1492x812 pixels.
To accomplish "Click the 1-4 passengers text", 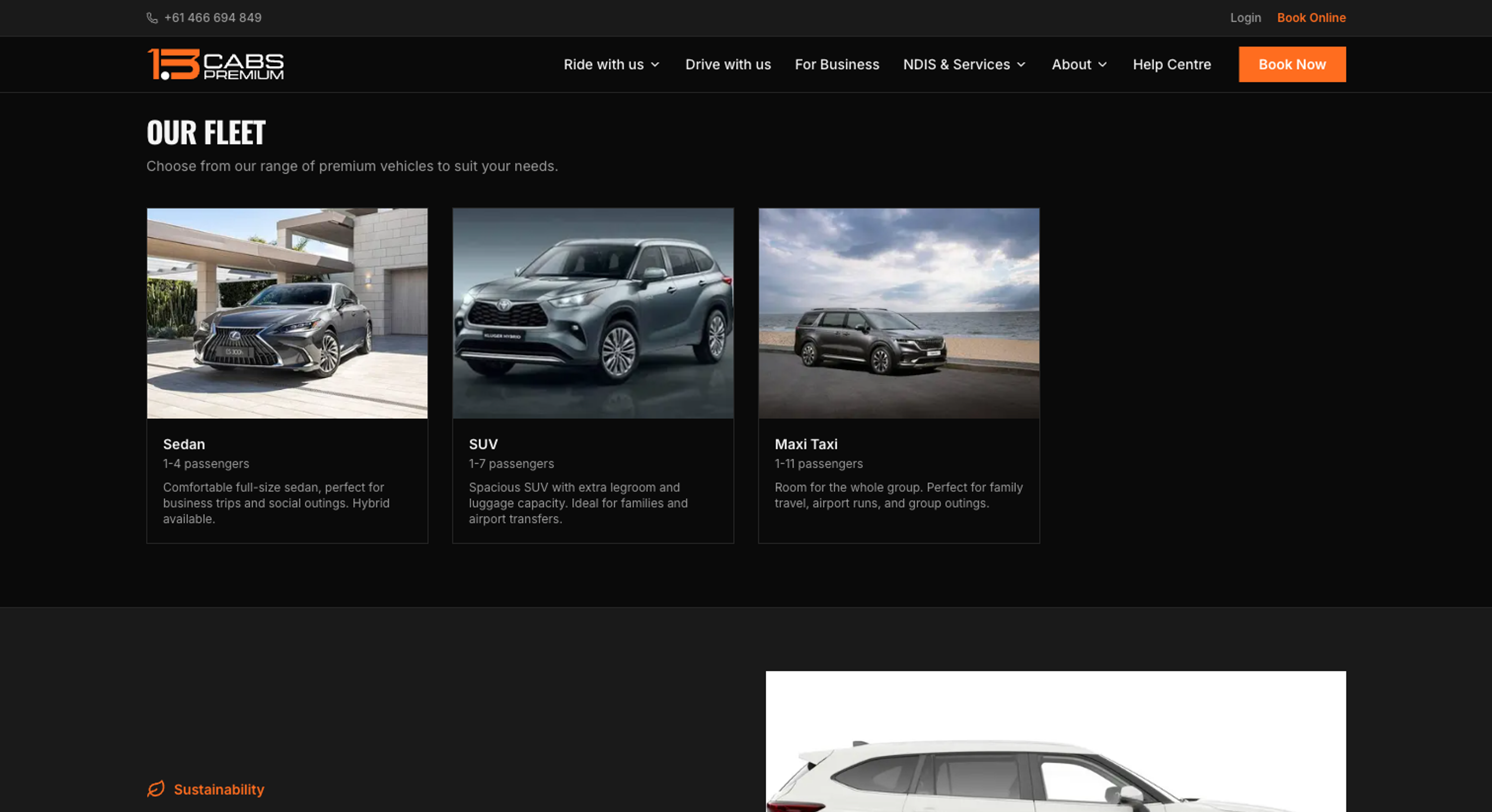I will (x=206, y=463).
